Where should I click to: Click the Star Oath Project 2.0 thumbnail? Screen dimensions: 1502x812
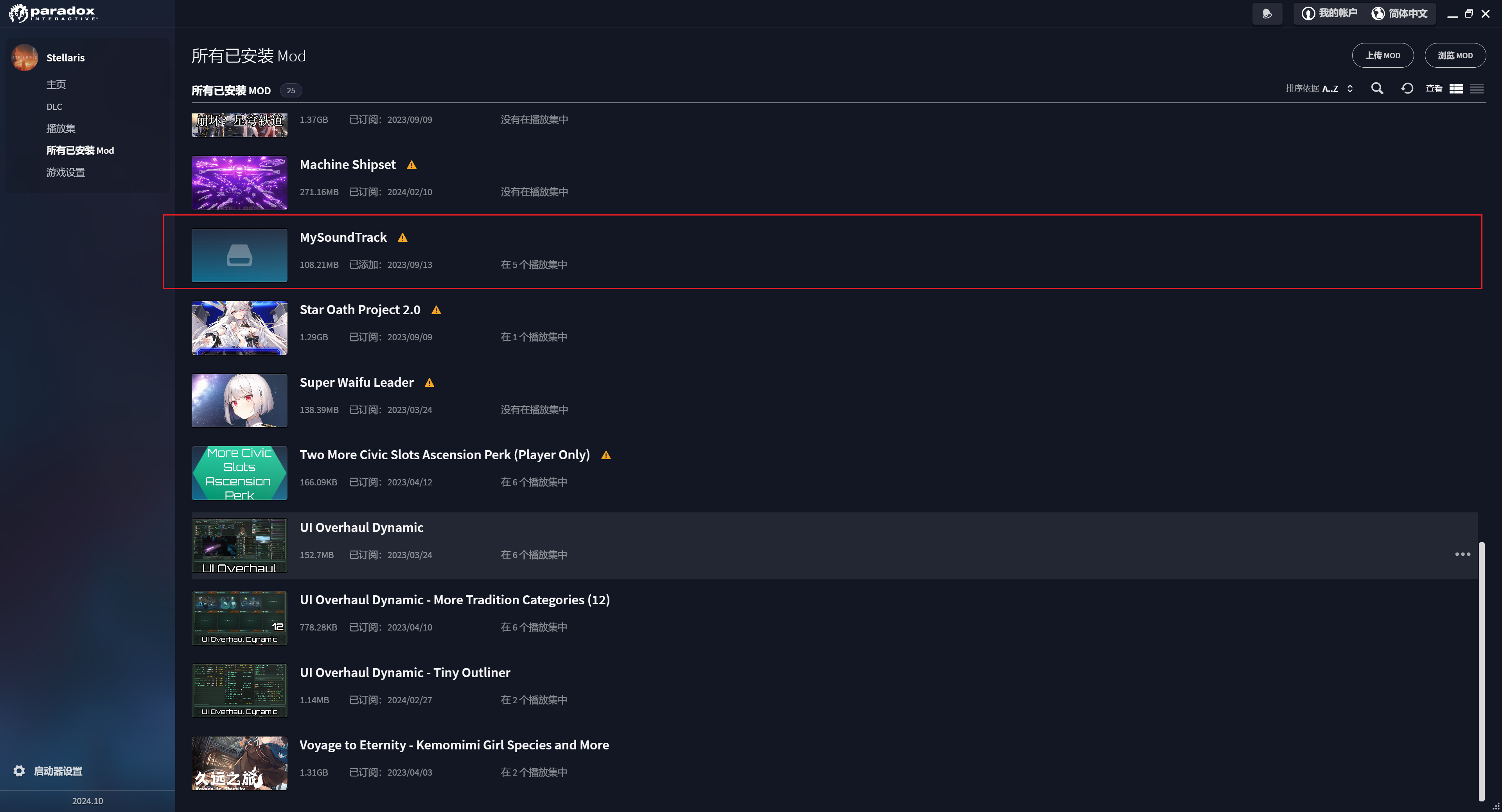(x=239, y=328)
